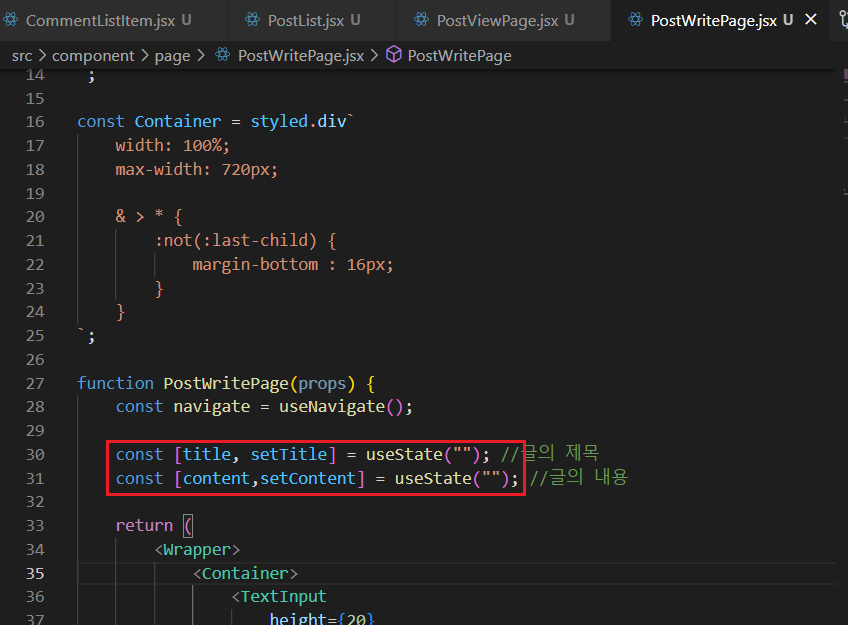Click ':not(:last-child)' selector text

pos(236,240)
